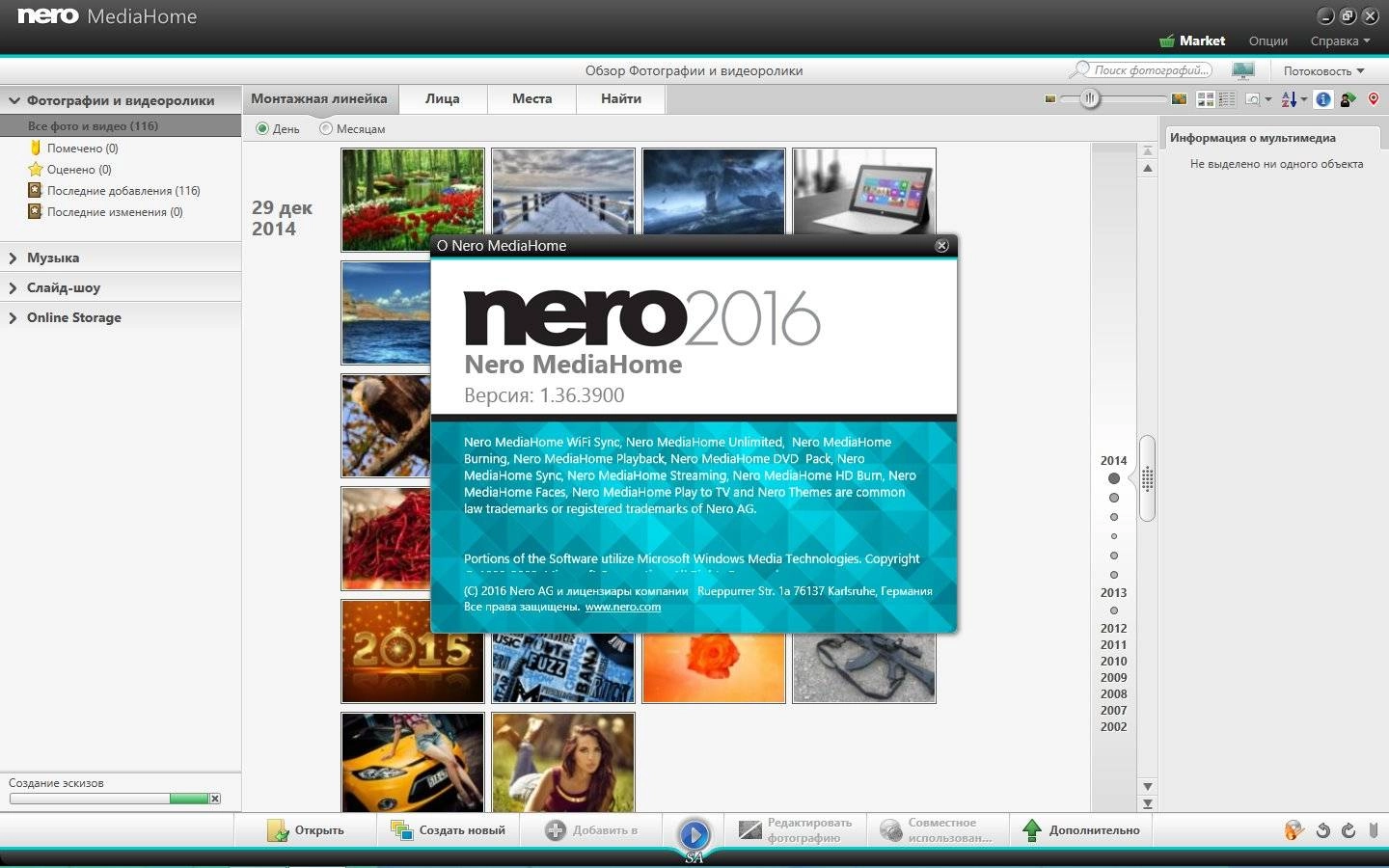Click the Помечено flag icon
The image size is (1389, 868).
36,148
